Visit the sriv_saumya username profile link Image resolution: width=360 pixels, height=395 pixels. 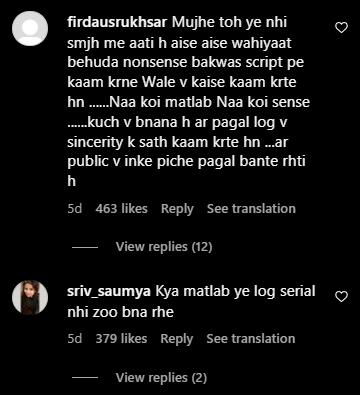point(109,292)
